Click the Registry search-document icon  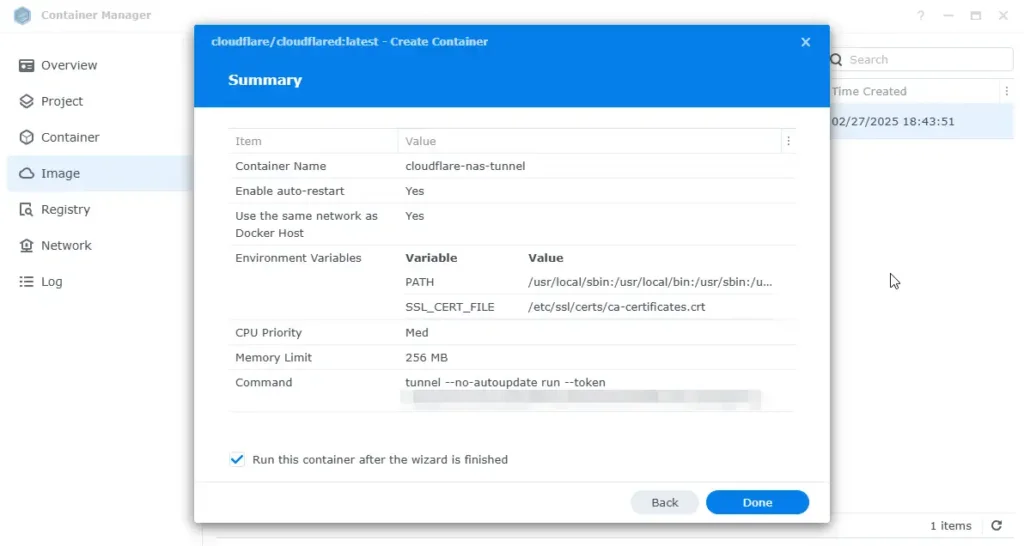(26, 210)
